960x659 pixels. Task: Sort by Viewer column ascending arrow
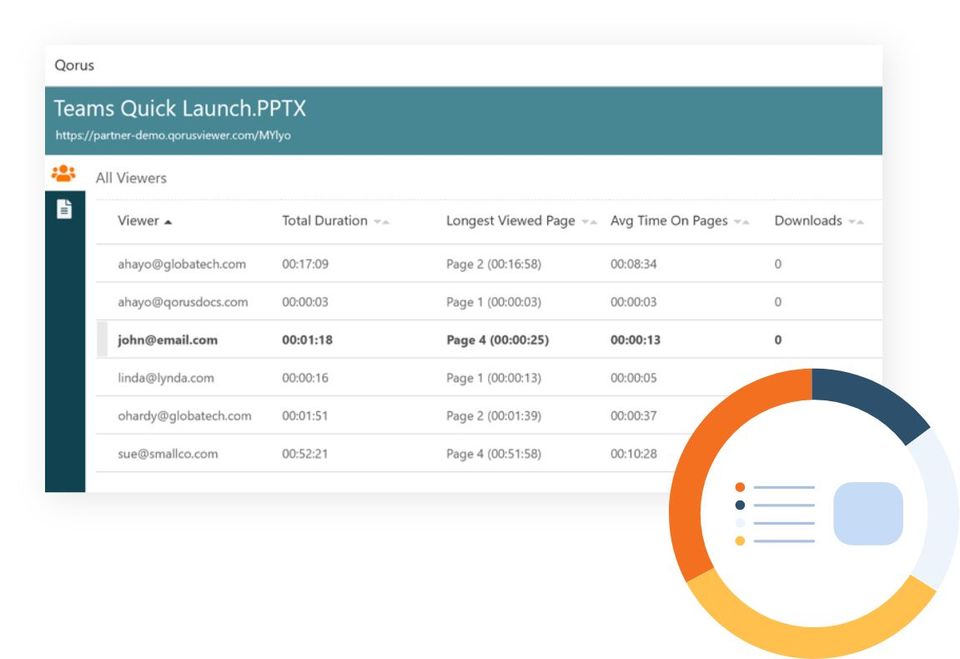tap(168, 222)
